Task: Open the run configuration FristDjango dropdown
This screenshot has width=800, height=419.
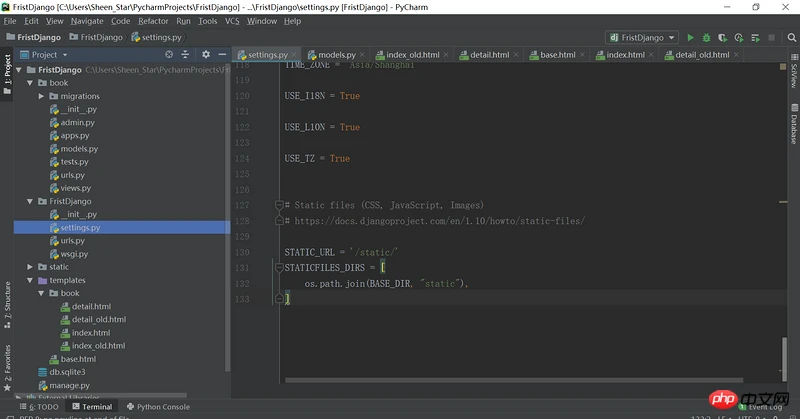Action: click(642, 38)
